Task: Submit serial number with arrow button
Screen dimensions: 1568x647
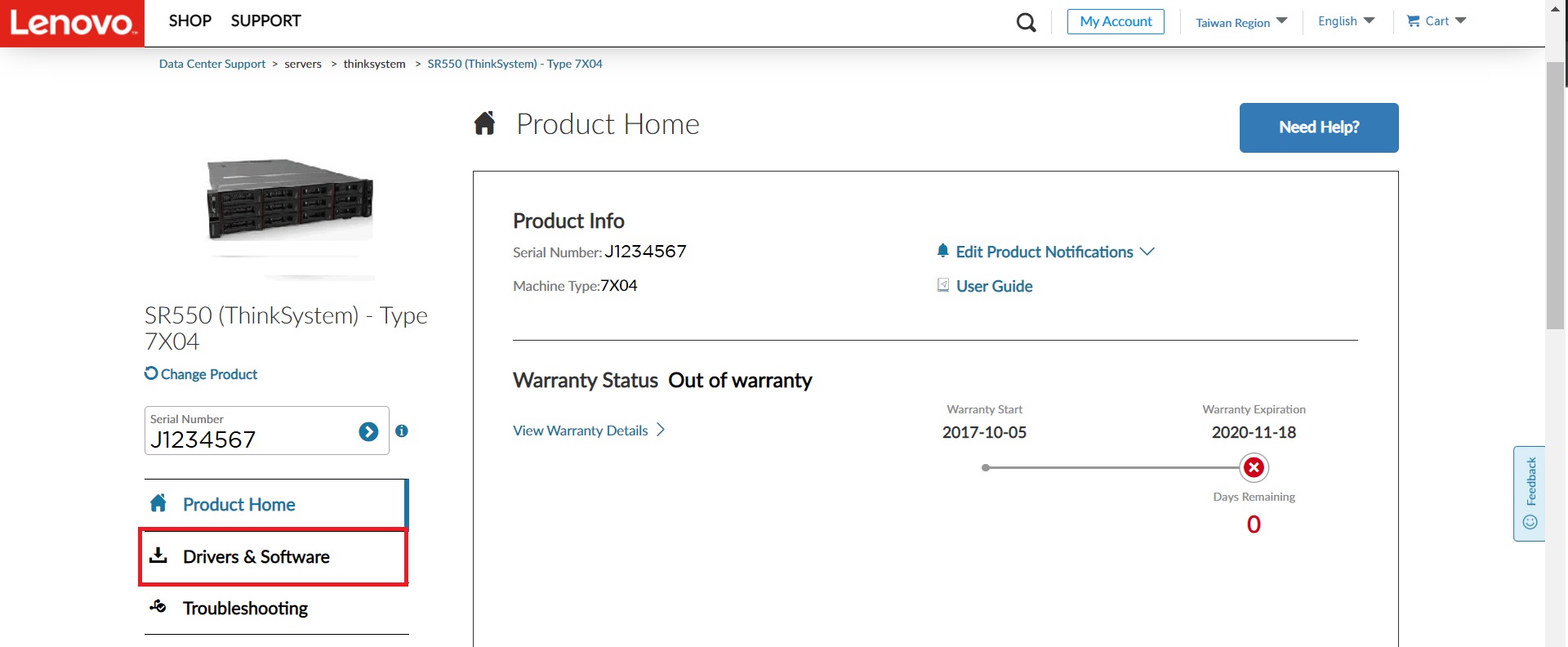Action: coord(368,431)
